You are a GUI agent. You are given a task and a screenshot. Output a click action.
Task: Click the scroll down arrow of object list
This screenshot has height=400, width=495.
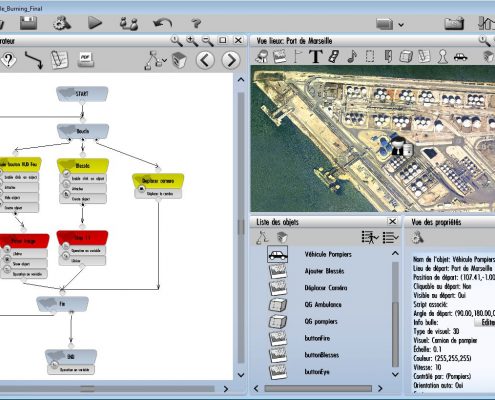pyautogui.click(x=395, y=374)
